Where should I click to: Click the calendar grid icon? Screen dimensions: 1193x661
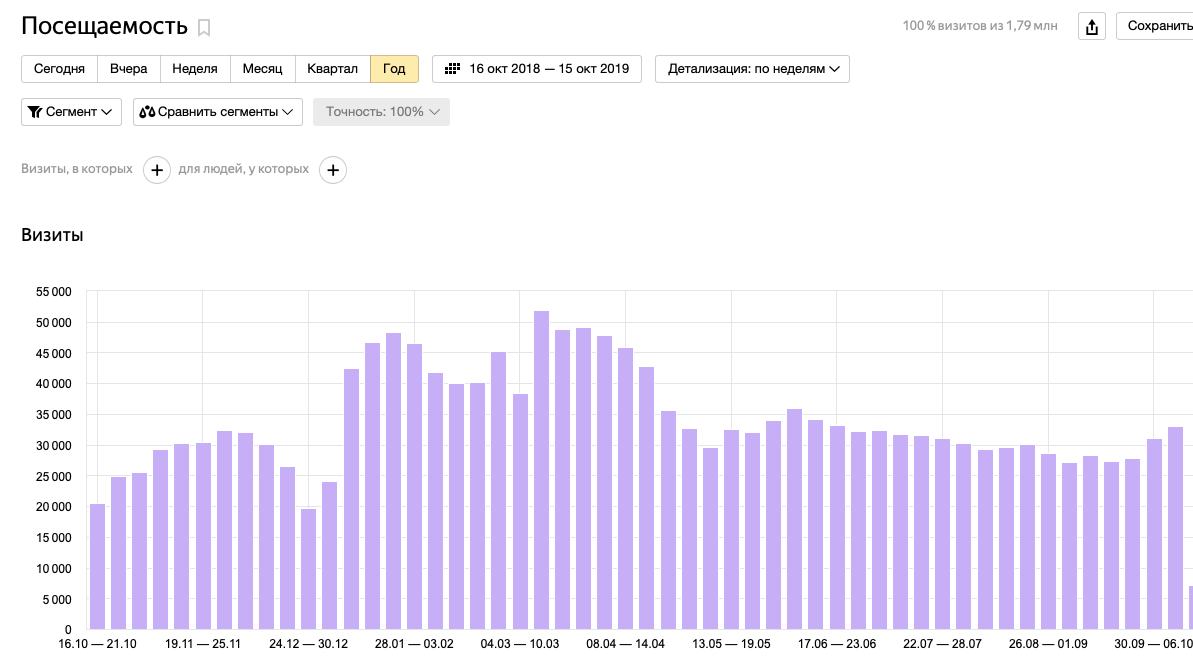point(452,69)
